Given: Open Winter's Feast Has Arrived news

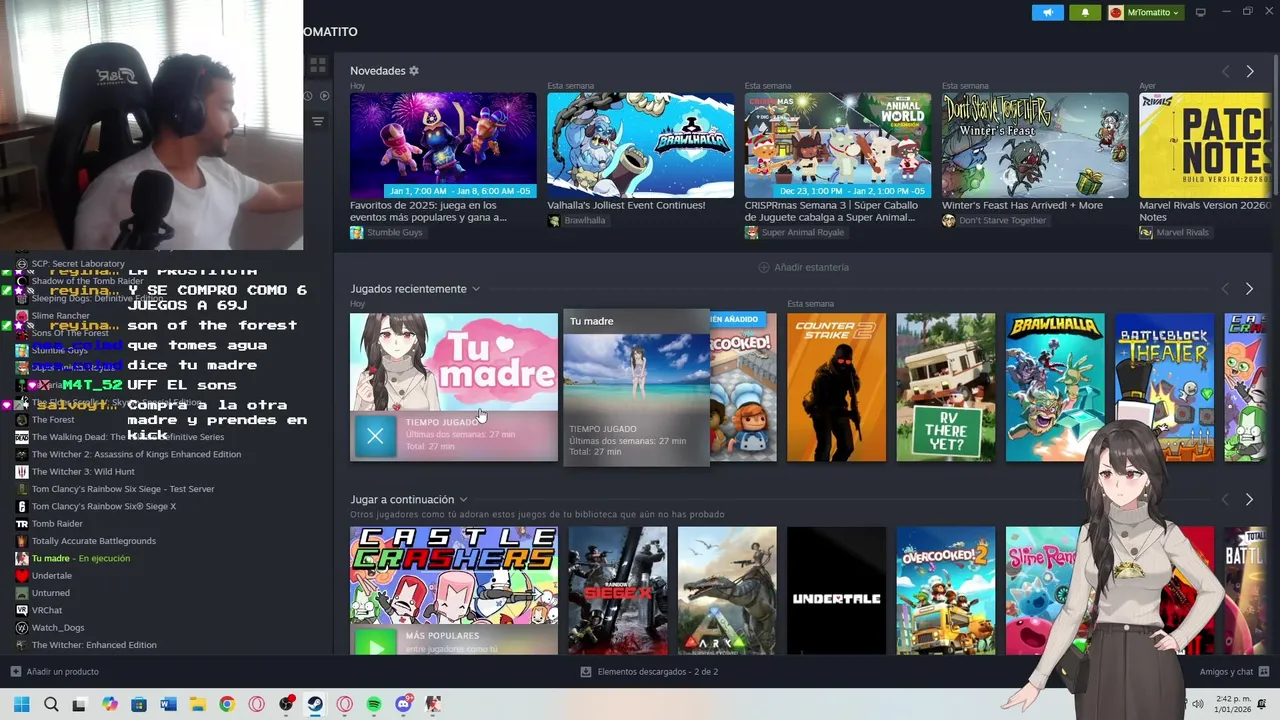Looking at the screenshot, I should coord(1035,145).
